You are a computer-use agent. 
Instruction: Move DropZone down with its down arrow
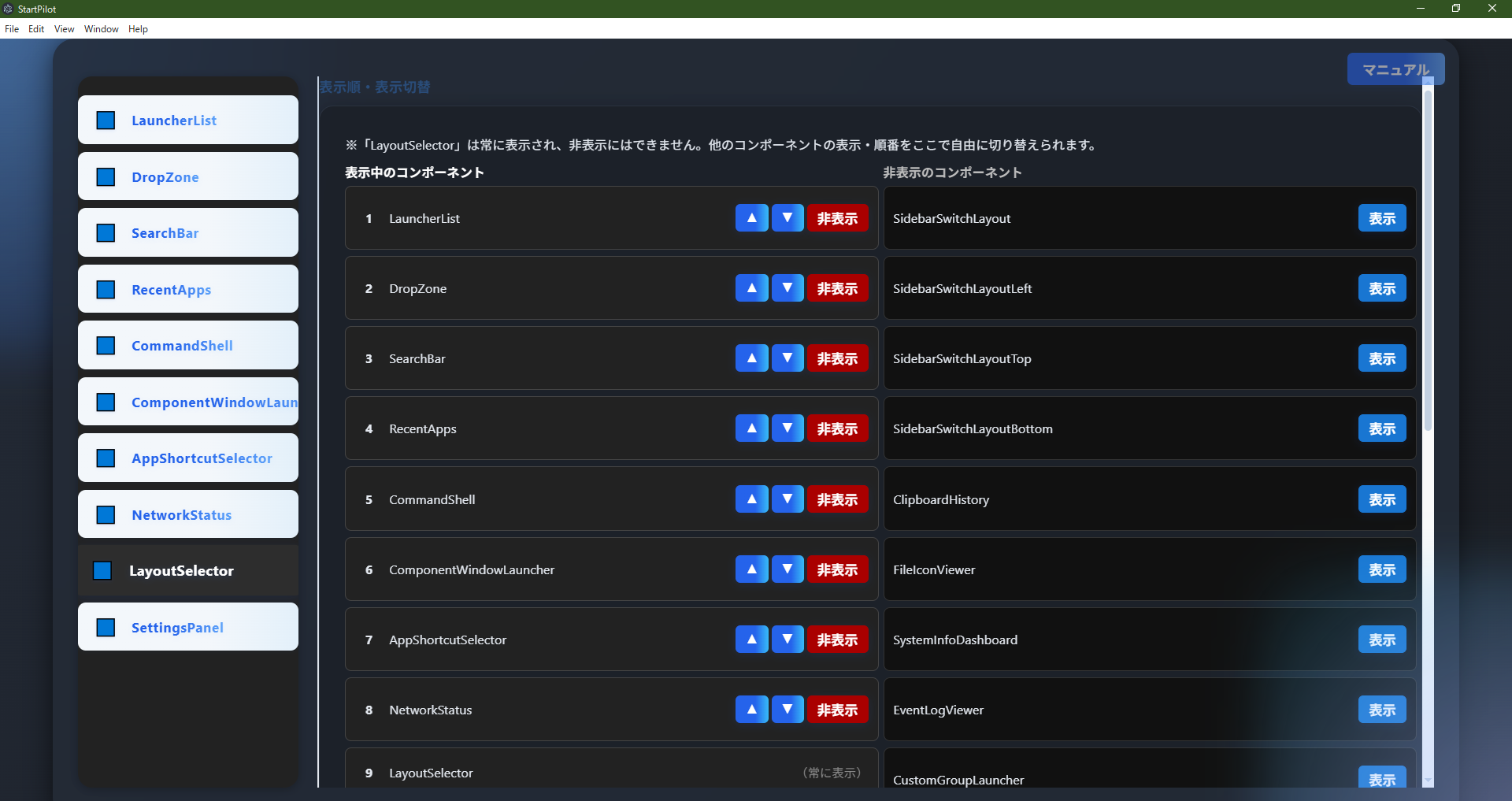[787, 288]
